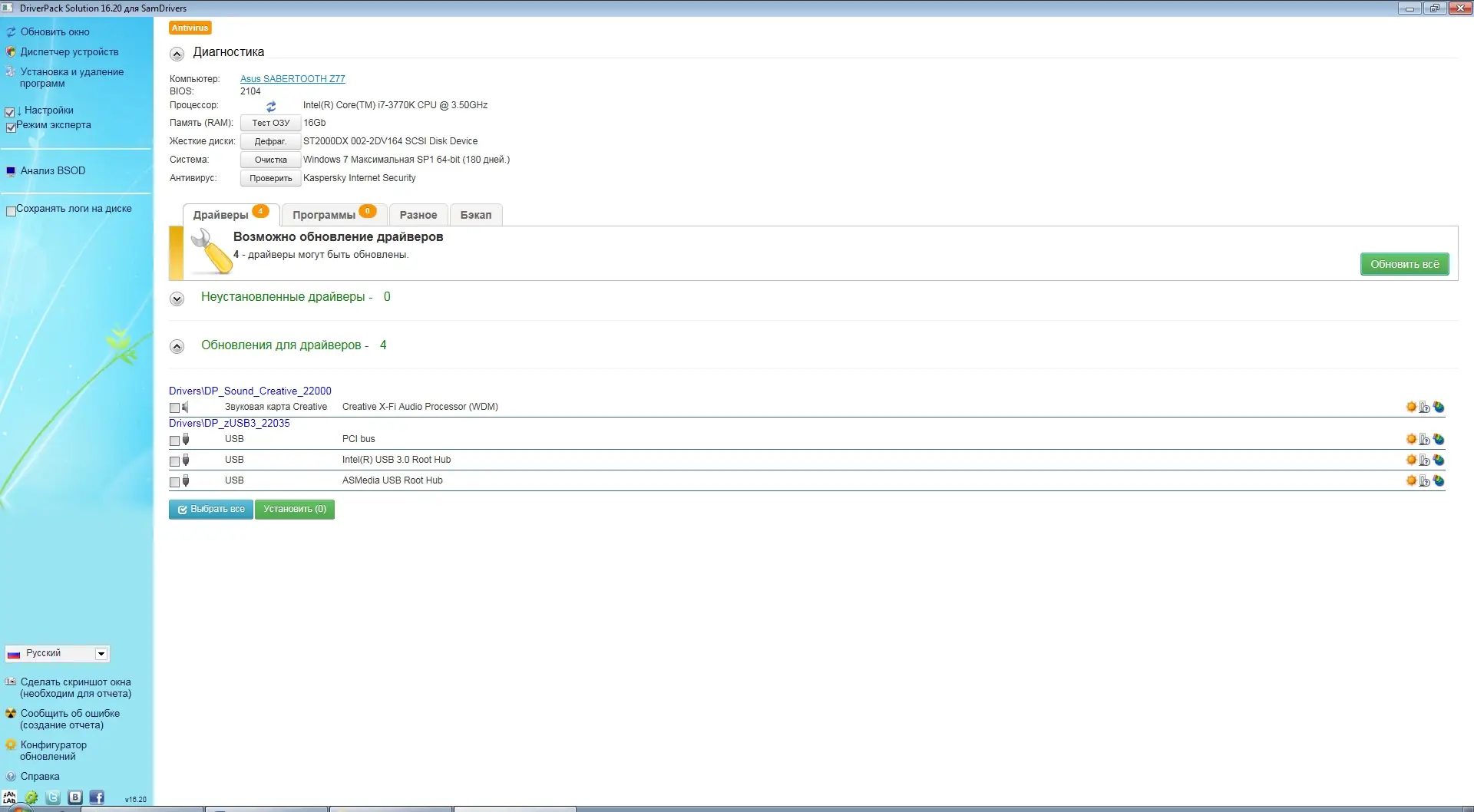This screenshot has width=1474, height=812.
Task: Open driver info icon for Creative X-Fi row
Action: tap(1425, 408)
